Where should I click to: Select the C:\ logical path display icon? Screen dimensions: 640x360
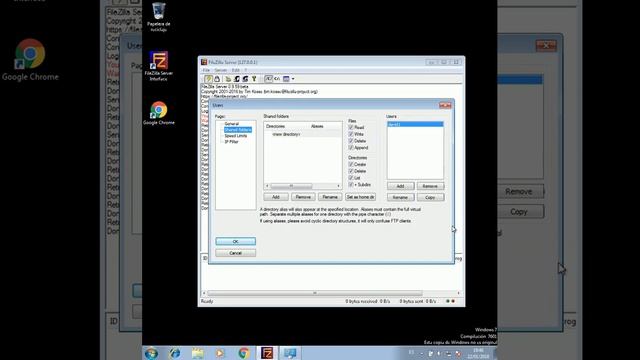pyautogui.click(x=277, y=79)
